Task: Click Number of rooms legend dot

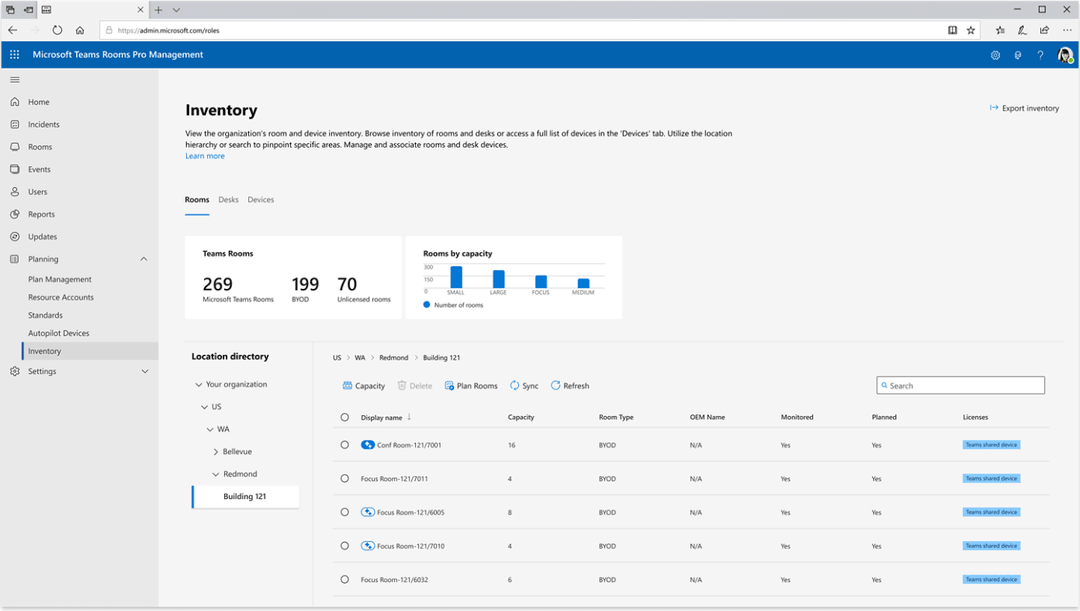Action: (427, 304)
